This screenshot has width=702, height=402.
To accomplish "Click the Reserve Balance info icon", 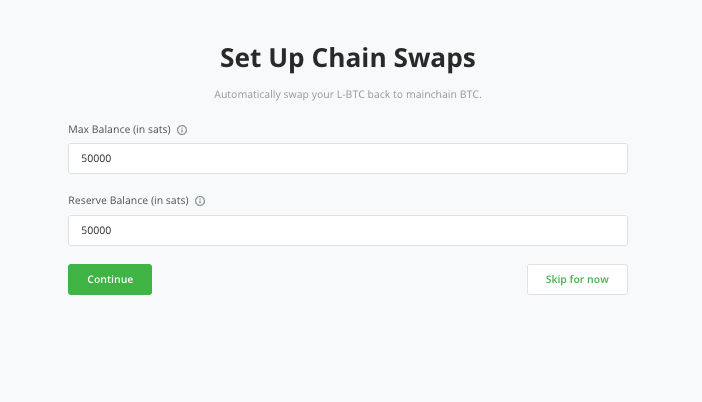I will (x=200, y=201).
